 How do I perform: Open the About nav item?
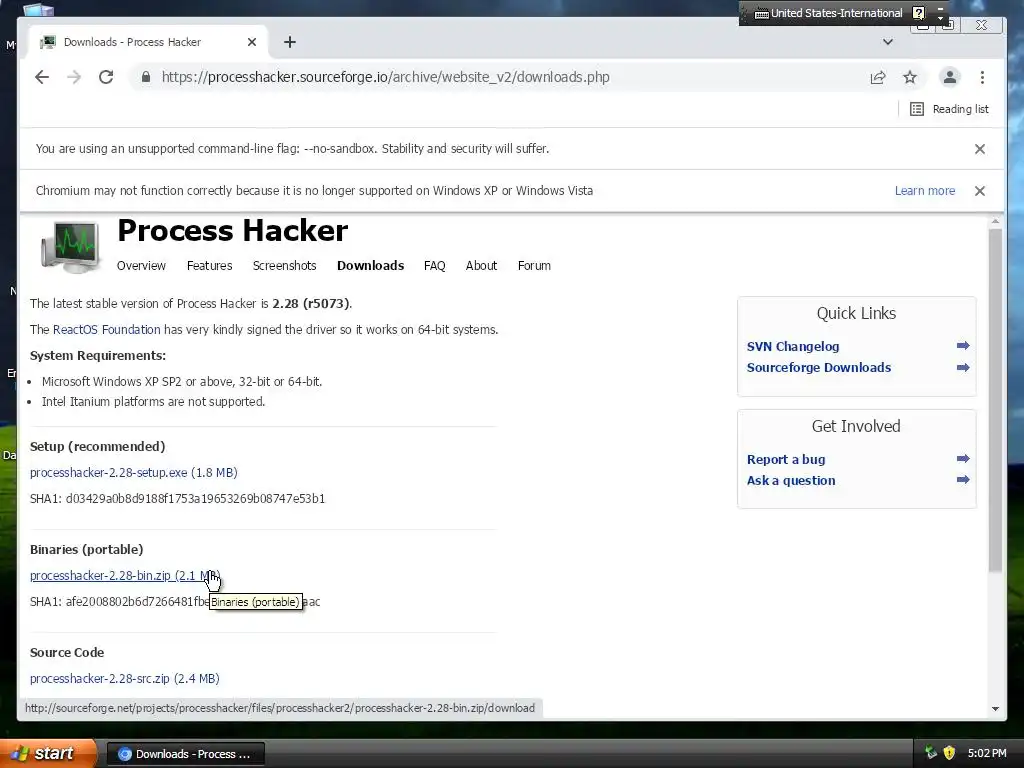481,266
